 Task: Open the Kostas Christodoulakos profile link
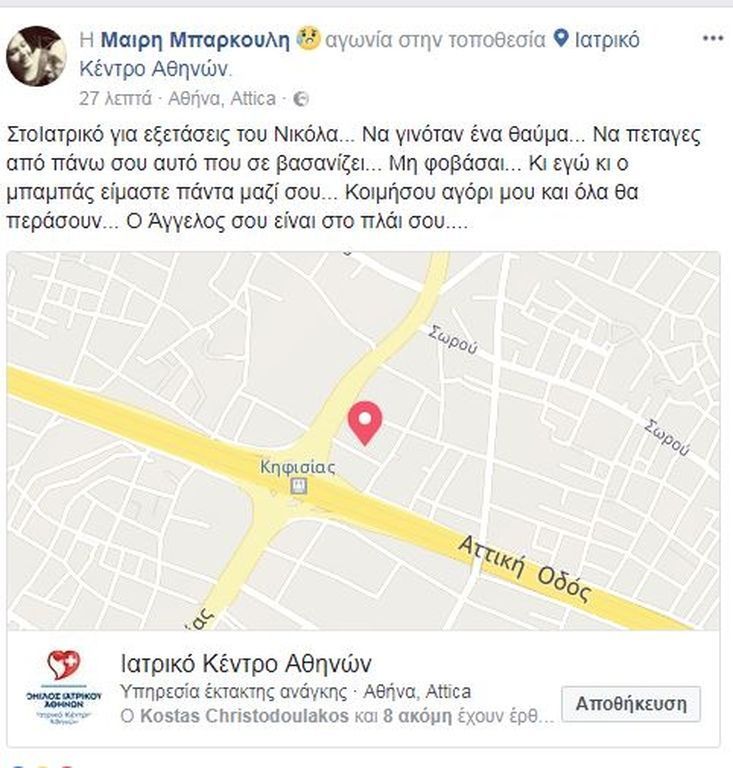tap(244, 716)
